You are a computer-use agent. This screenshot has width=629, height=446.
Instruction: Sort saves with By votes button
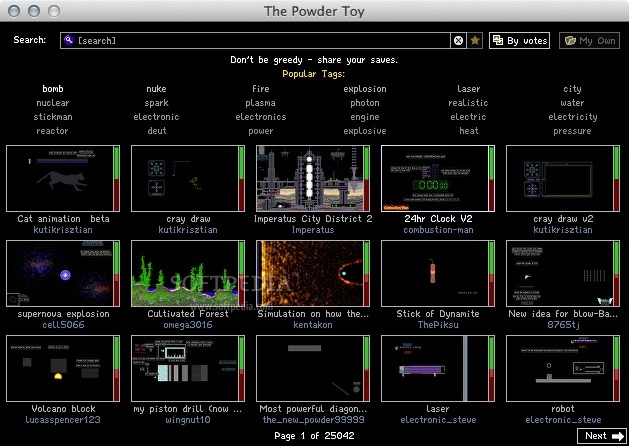[519, 41]
